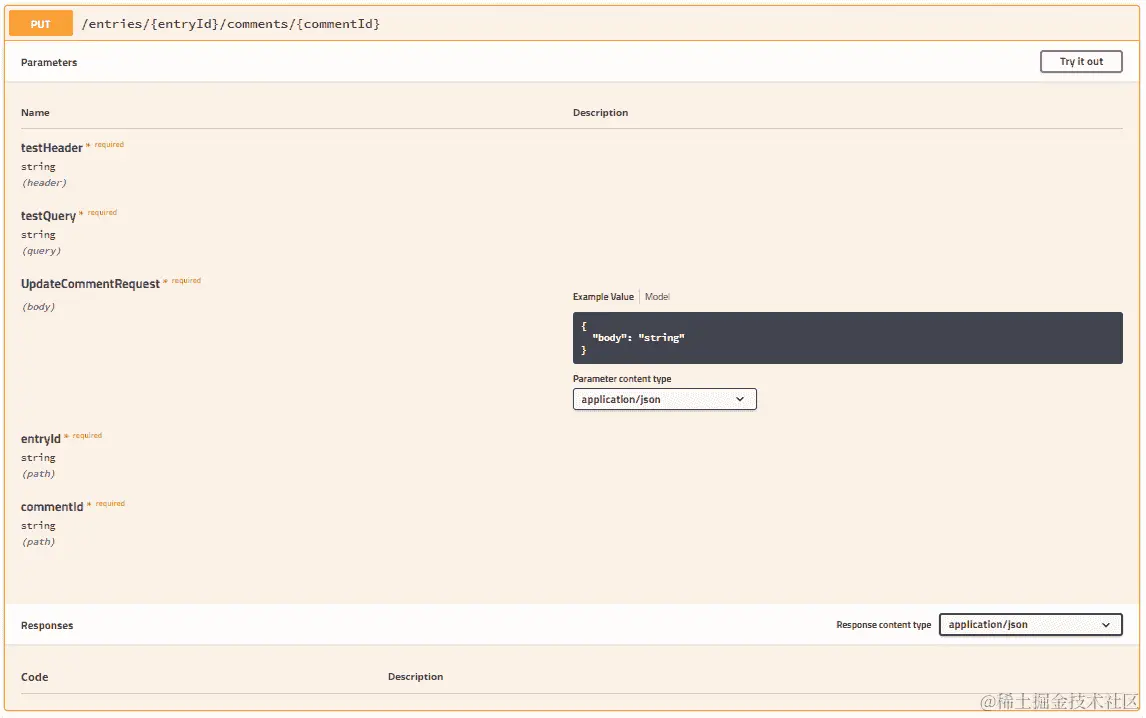The image size is (1146, 718).
Task: Click the Description header in responses table
Action: coord(415,677)
